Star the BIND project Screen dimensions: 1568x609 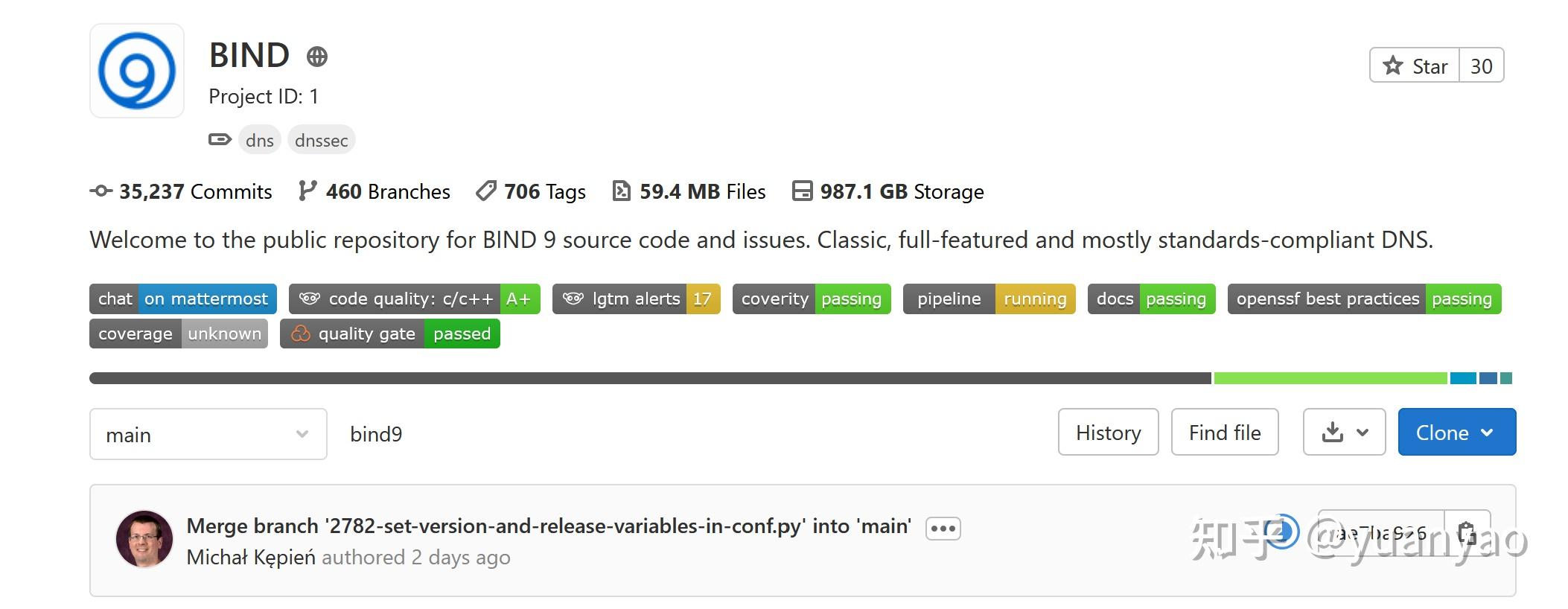coord(1415,66)
